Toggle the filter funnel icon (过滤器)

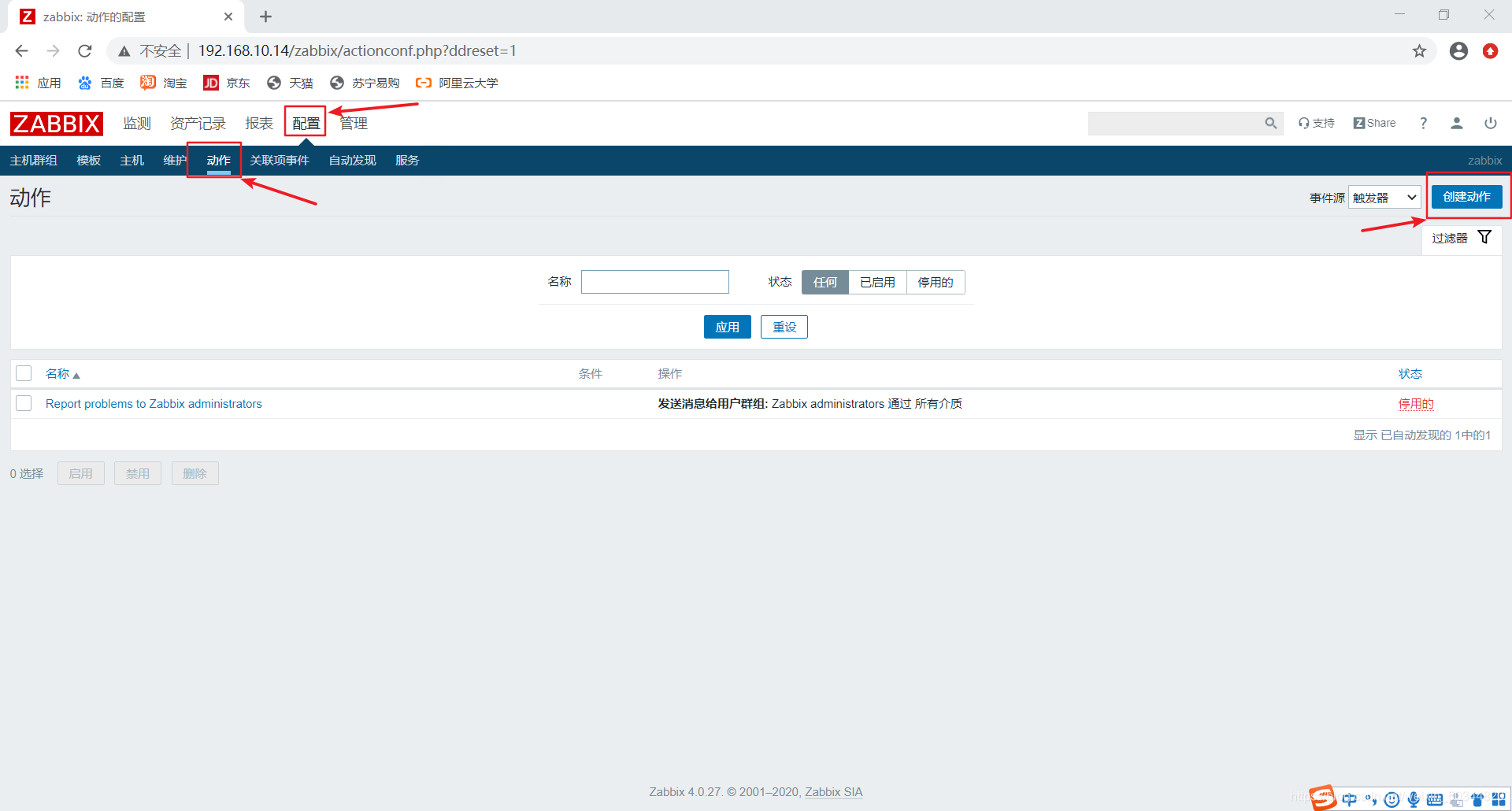1484,237
